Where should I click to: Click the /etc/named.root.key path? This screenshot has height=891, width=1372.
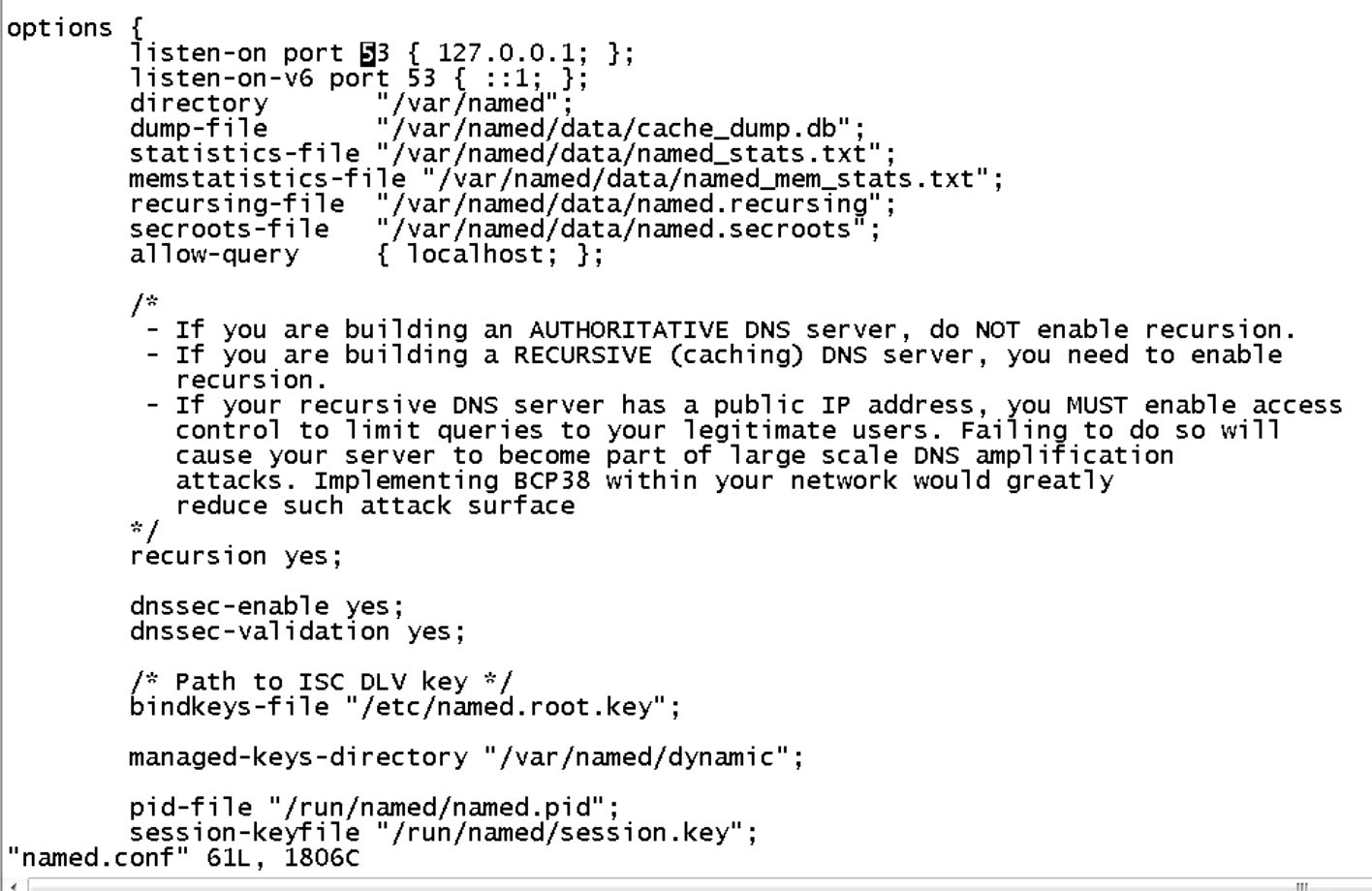pos(513,708)
